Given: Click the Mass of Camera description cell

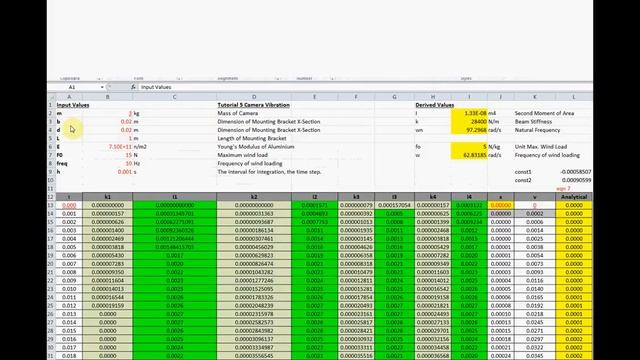Looking at the screenshot, I should click(x=238, y=113).
